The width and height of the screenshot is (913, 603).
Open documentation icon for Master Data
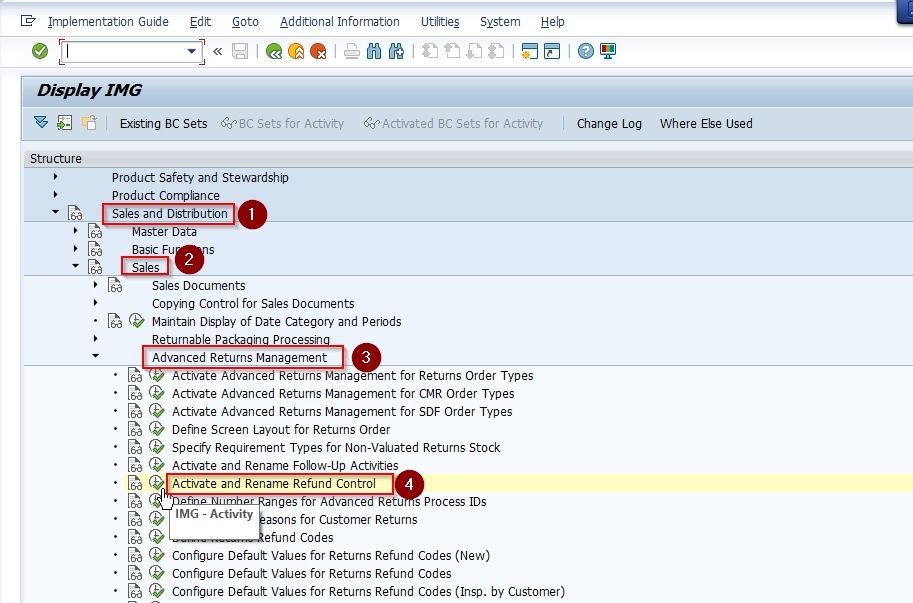95,231
